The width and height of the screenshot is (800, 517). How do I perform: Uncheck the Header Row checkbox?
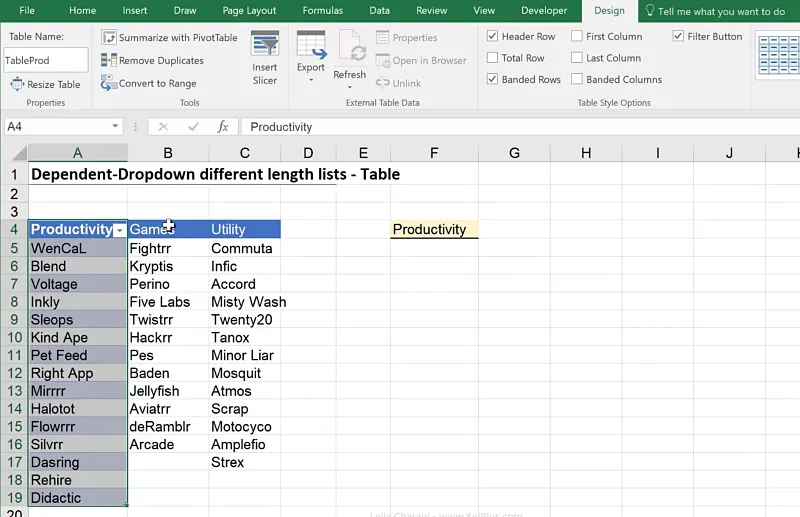492,37
